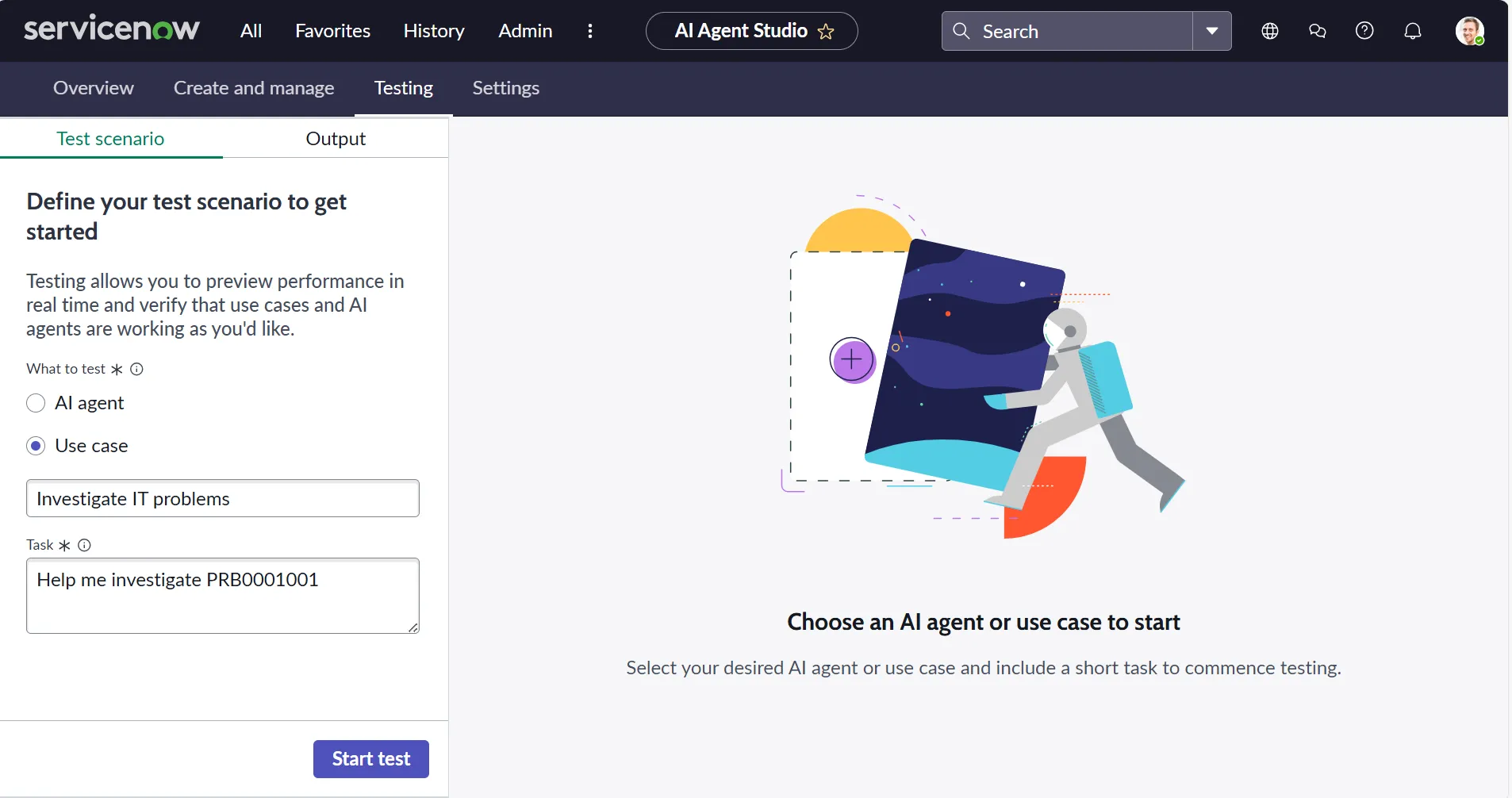Open the chat conversations icon
The height and width of the screenshot is (798, 1512).
click(1317, 31)
